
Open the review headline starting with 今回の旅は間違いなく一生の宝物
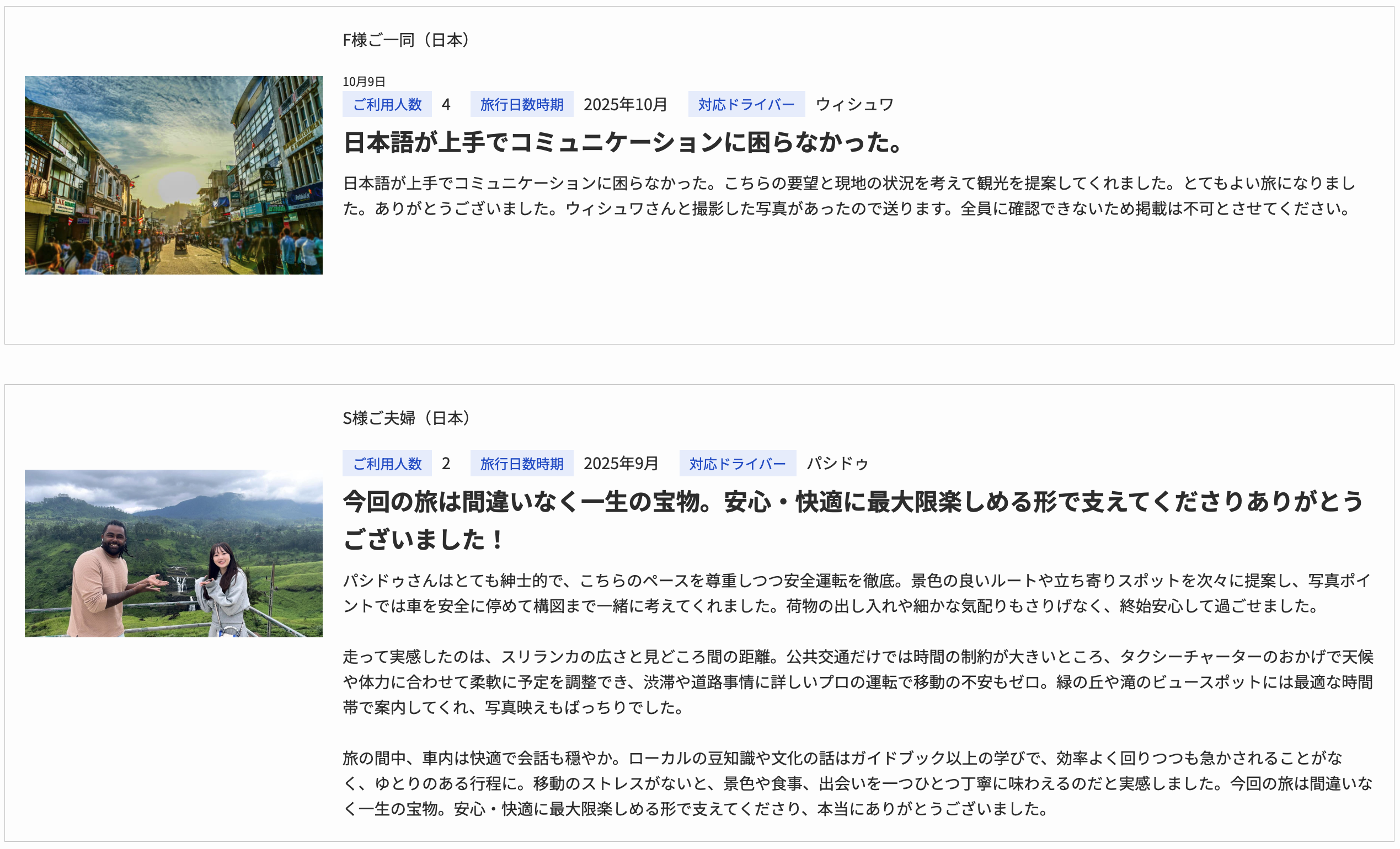click(852, 520)
